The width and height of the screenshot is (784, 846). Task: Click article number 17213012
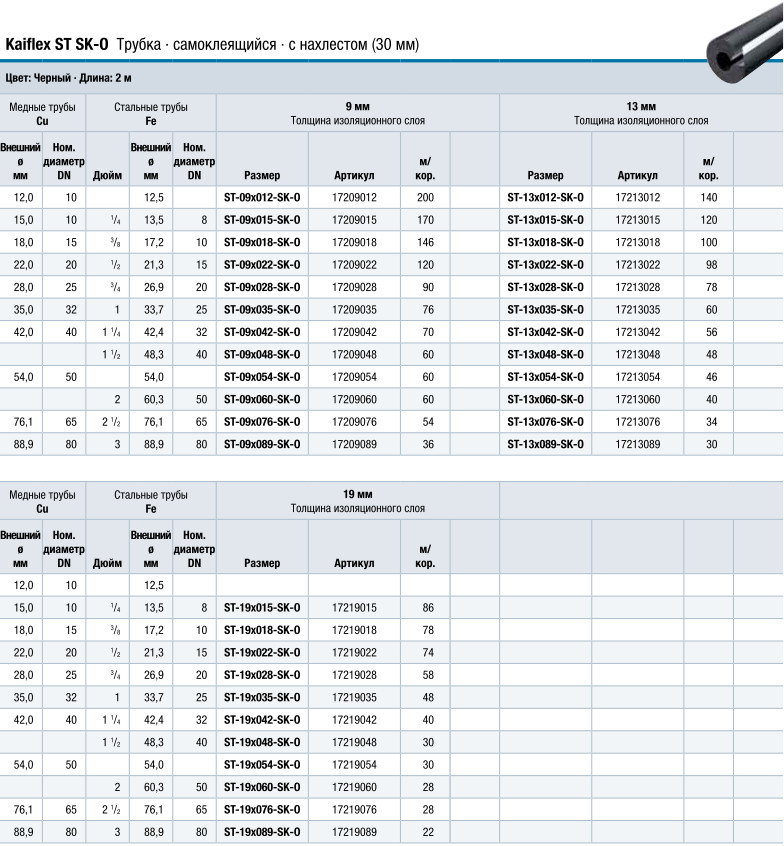coord(638,197)
